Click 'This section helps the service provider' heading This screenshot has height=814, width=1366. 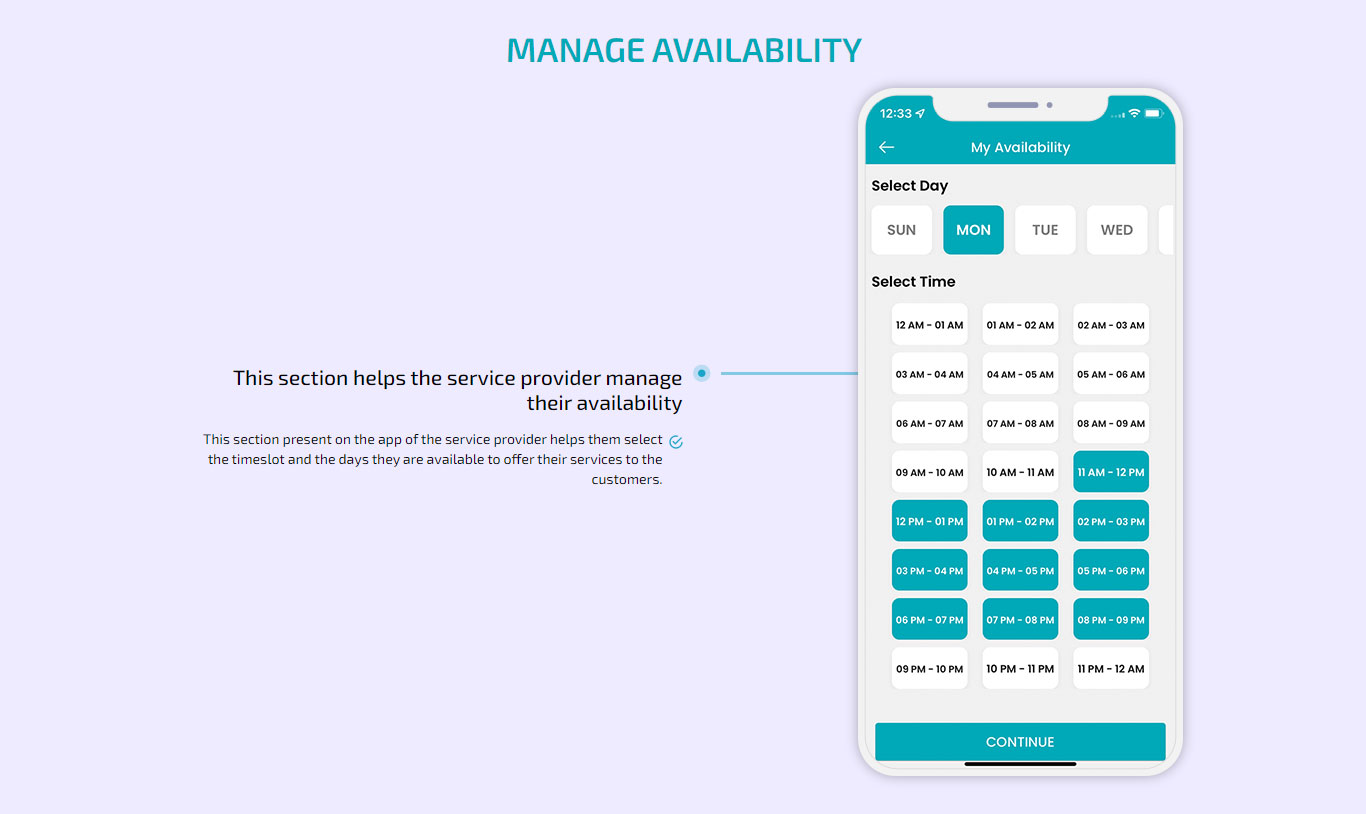pos(458,390)
